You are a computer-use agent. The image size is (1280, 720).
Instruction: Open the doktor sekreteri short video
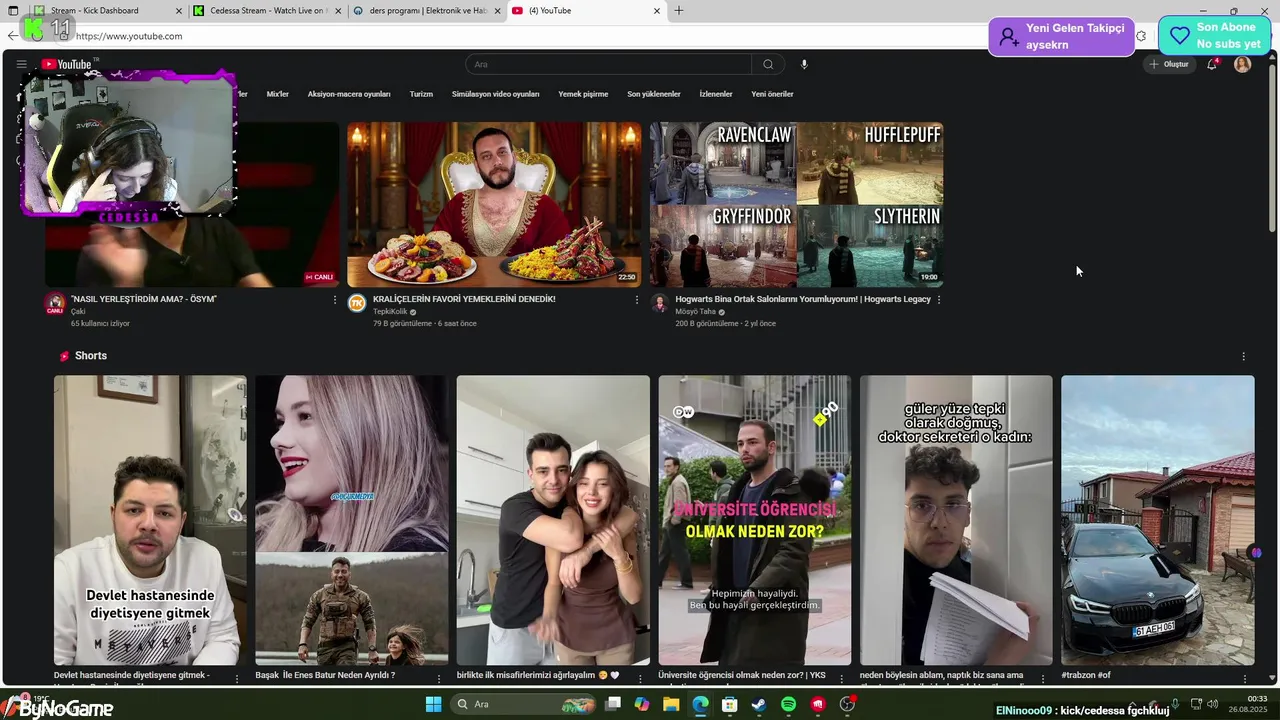[956, 520]
